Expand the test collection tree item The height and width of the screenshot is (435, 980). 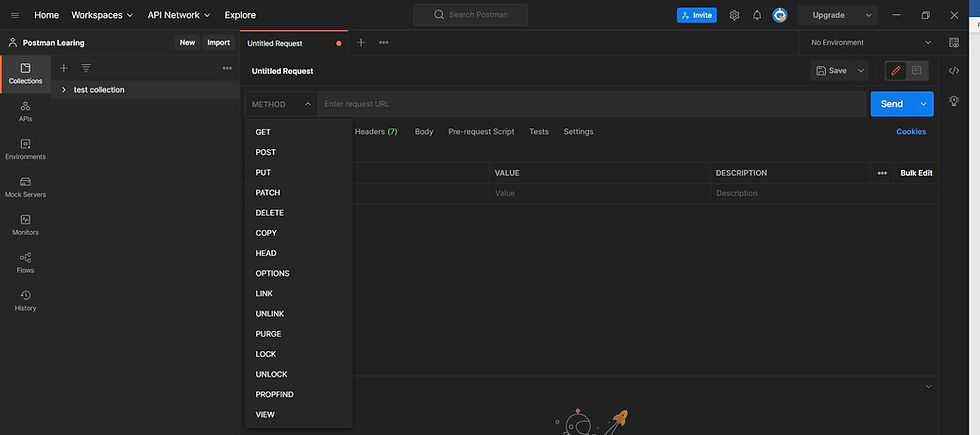pos(64,90)
